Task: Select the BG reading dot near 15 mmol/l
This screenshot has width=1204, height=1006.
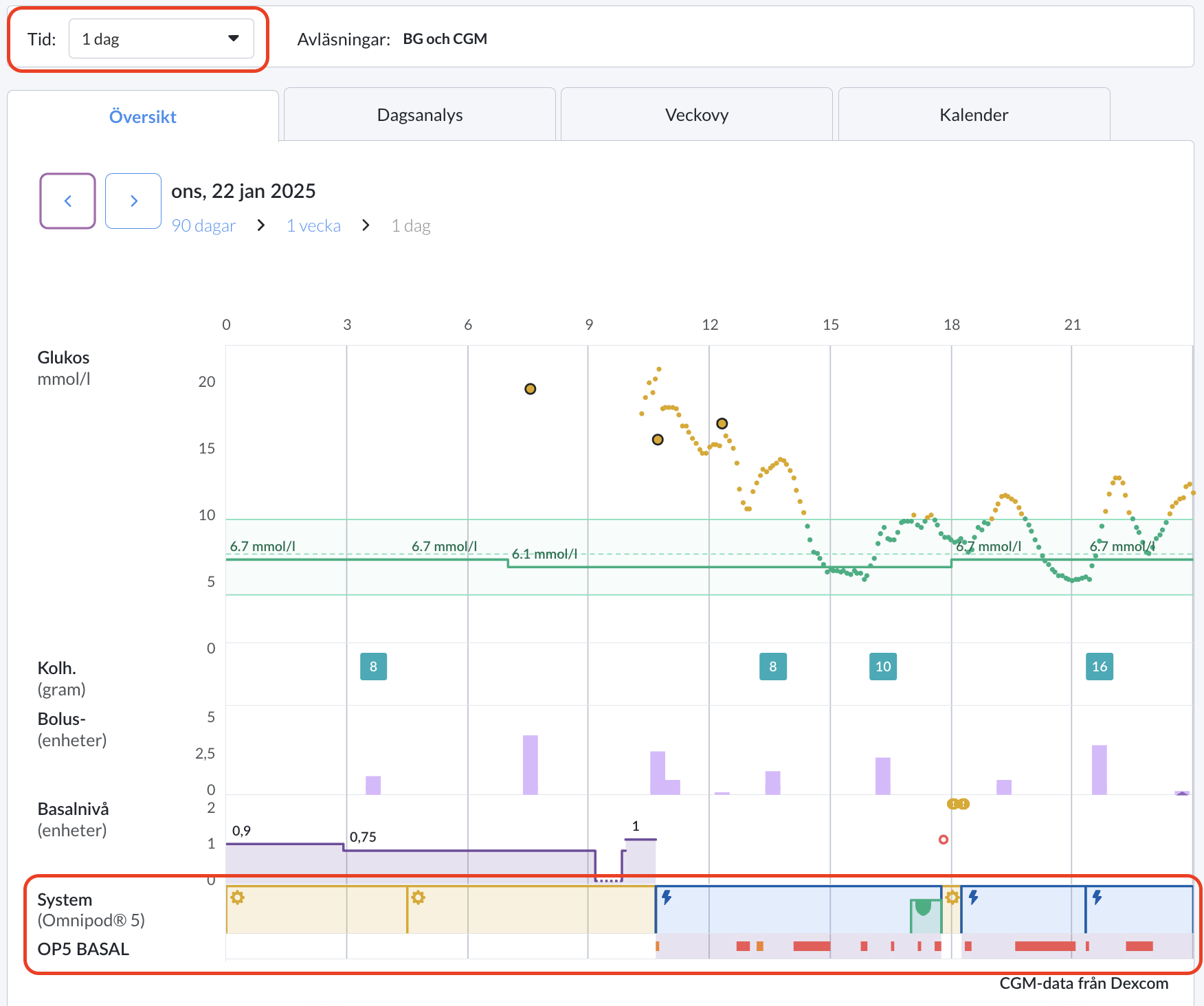Action: click(658, 440)
